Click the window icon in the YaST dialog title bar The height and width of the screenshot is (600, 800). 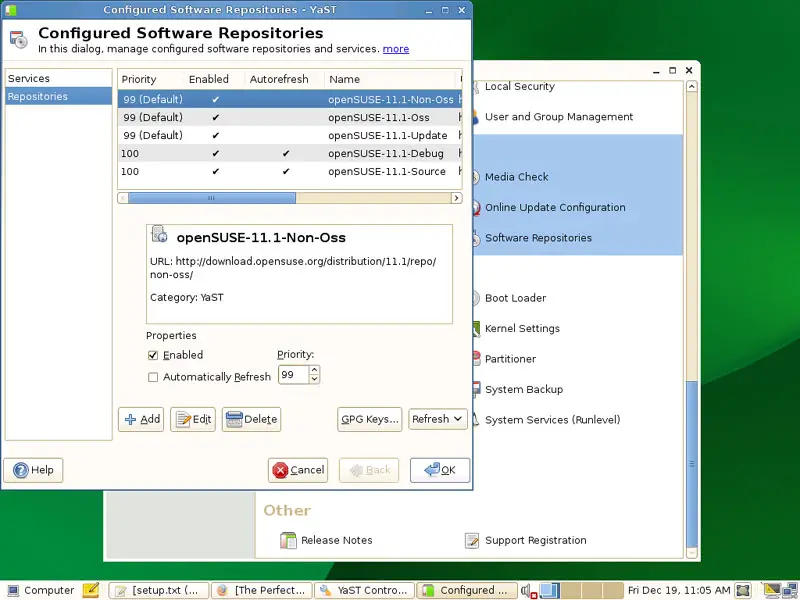(10, 10)
